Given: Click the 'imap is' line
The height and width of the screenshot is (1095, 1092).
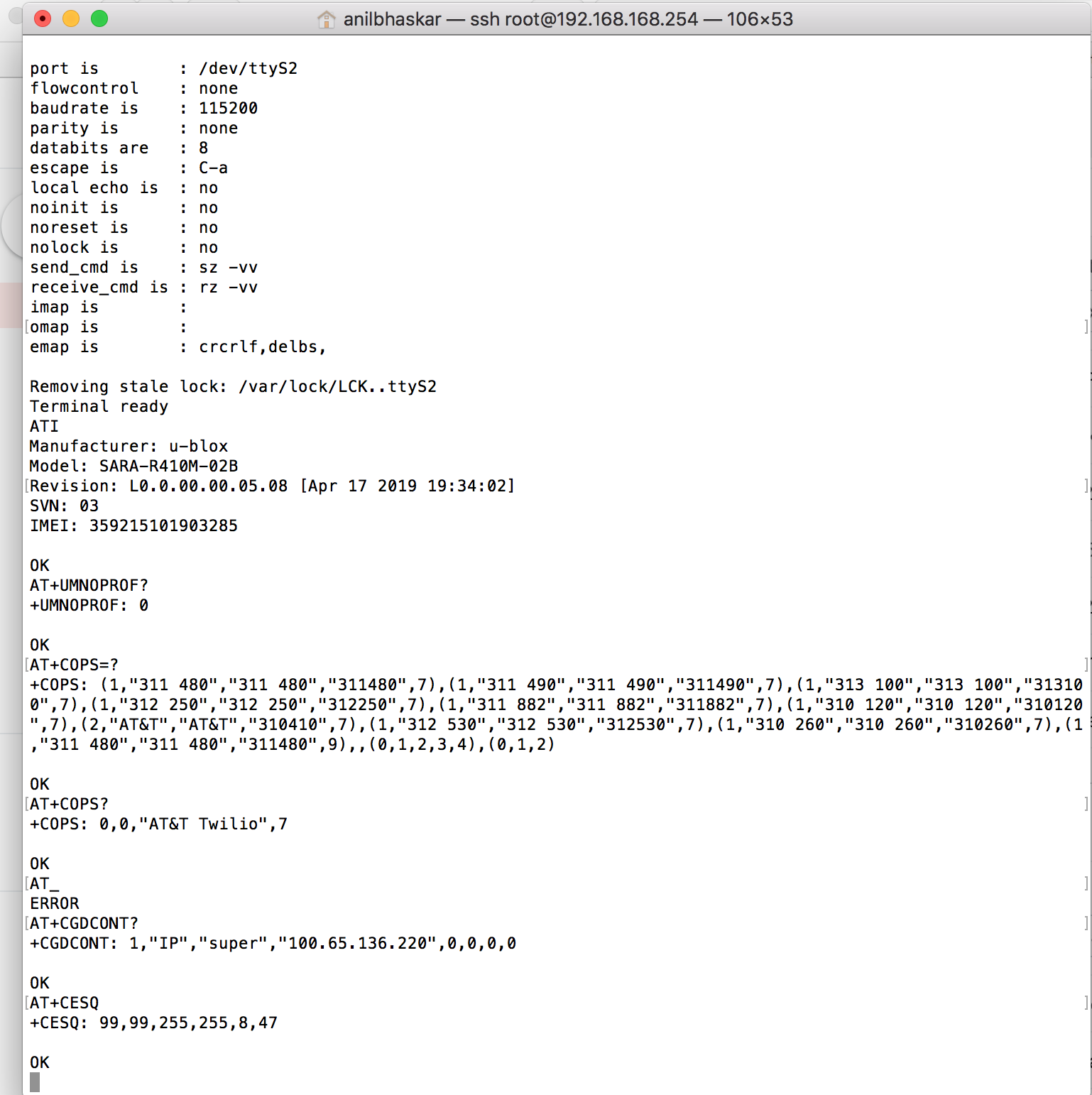Looking at the screenshot, I should (x=109, y=307).
